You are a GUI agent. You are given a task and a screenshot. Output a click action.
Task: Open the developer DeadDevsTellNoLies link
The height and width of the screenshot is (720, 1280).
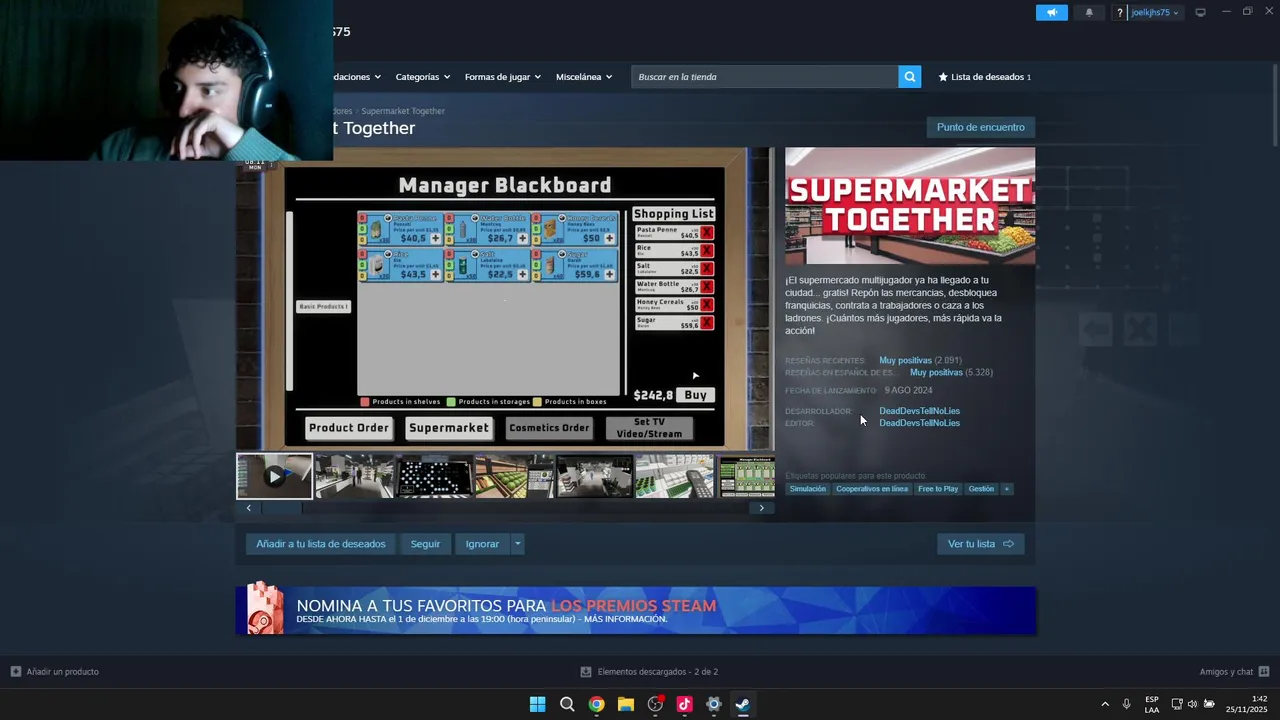click(919, 411)
